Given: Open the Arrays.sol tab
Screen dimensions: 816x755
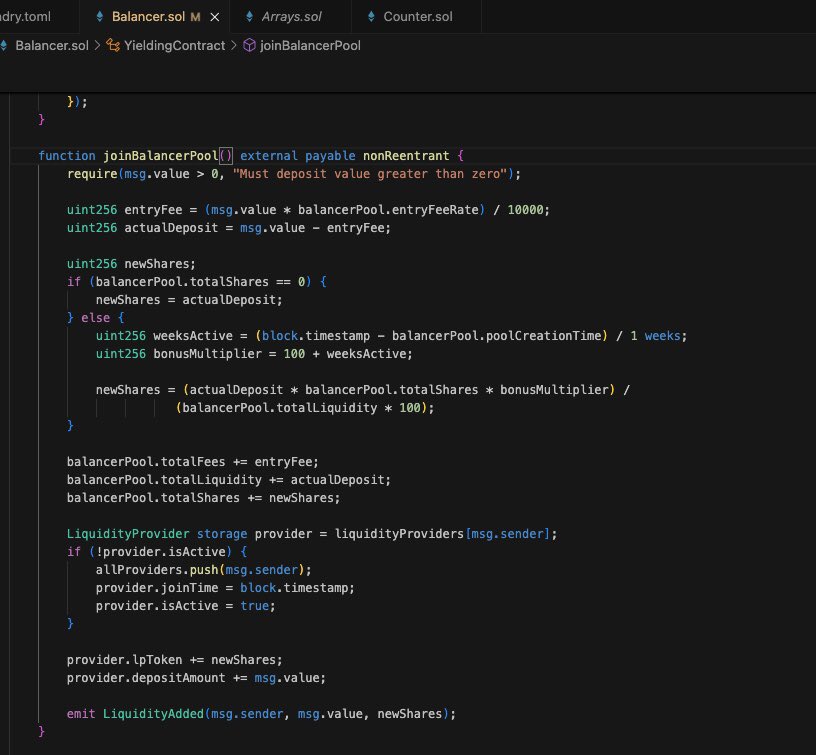Looking at the screenshot, I should (291, 17).
